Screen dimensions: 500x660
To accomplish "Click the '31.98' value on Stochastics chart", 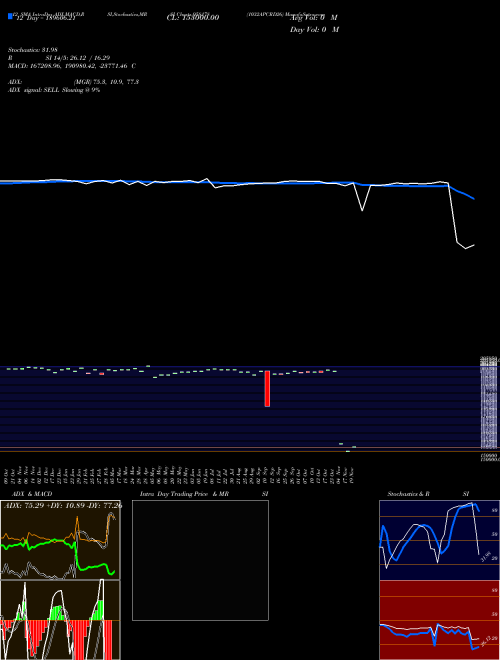I will [x=486, y=557].
